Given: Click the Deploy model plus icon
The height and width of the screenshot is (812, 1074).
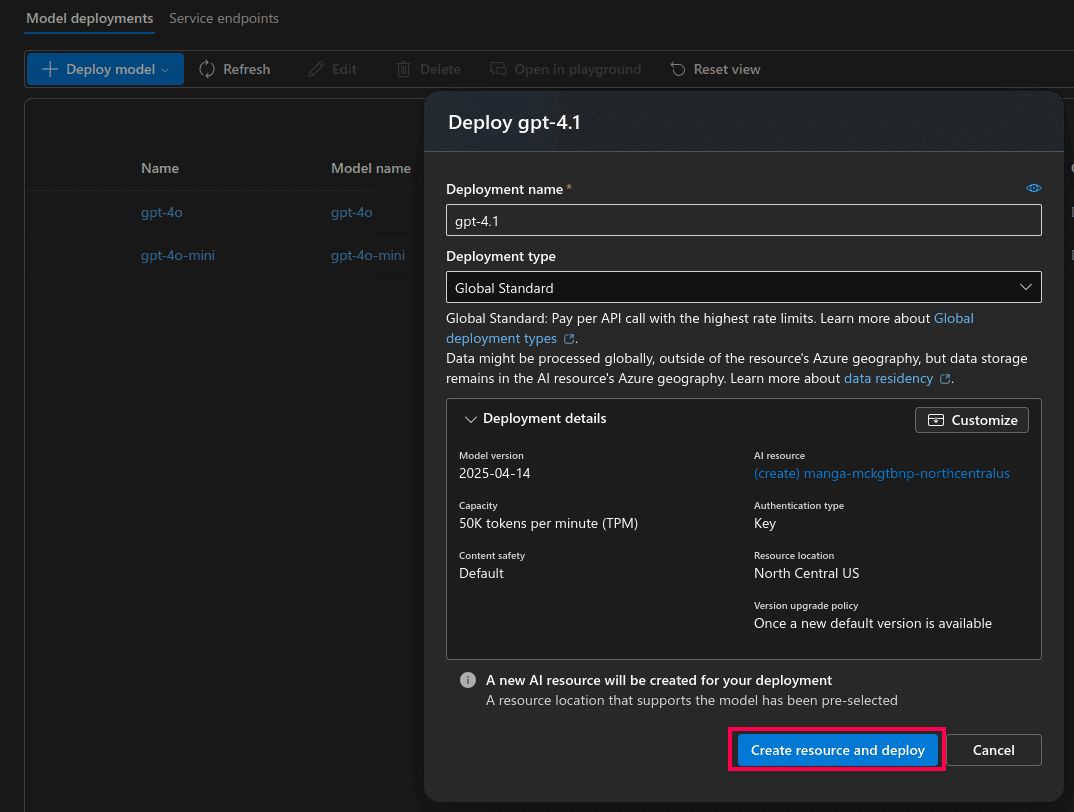Looking at the screenshot, I should 49,68.
